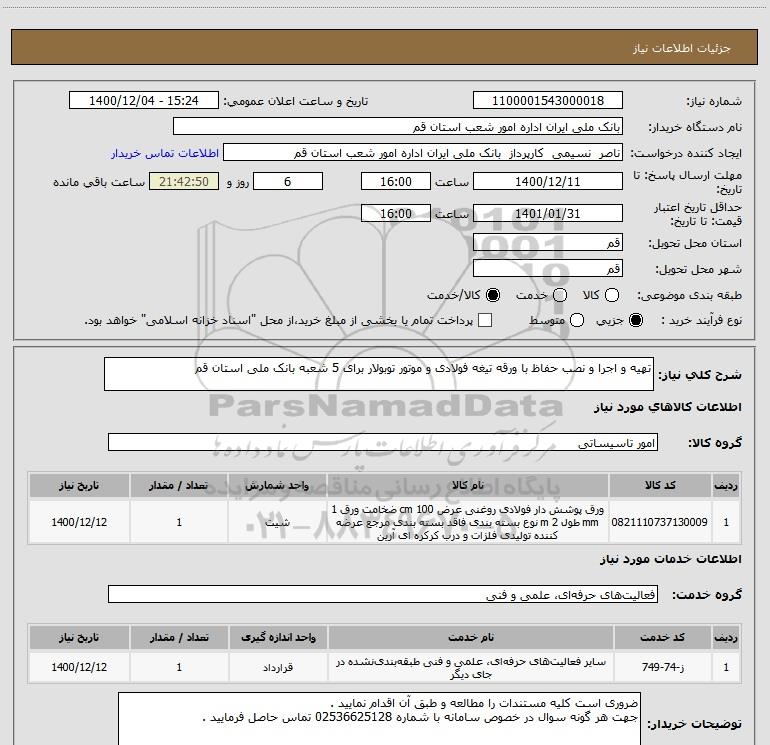Click the announcement date field 1400/12/04 - 15:24
770x745 pixels.
pos(144,101)
